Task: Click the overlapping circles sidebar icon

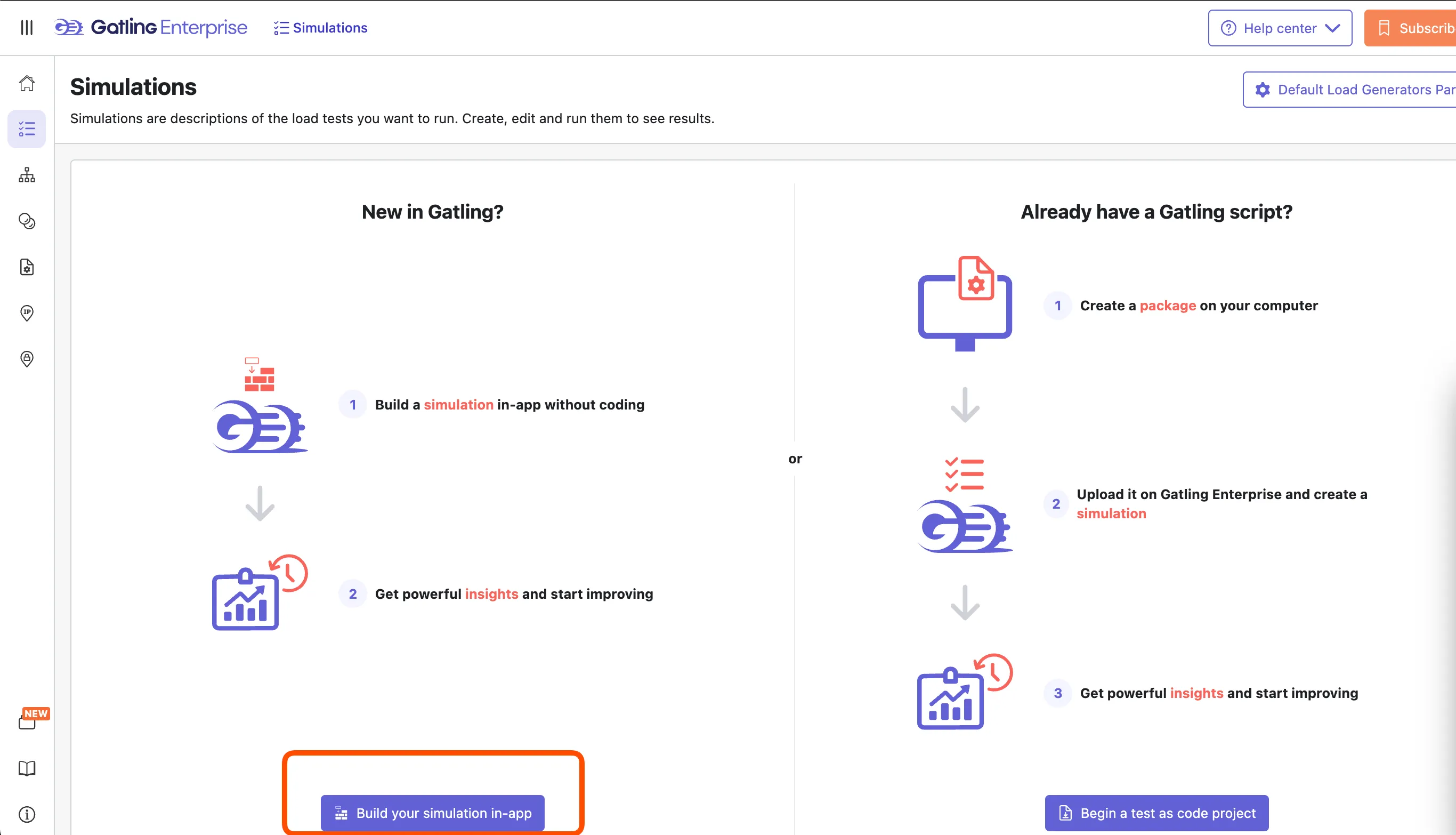Action: tap(27, 221)
